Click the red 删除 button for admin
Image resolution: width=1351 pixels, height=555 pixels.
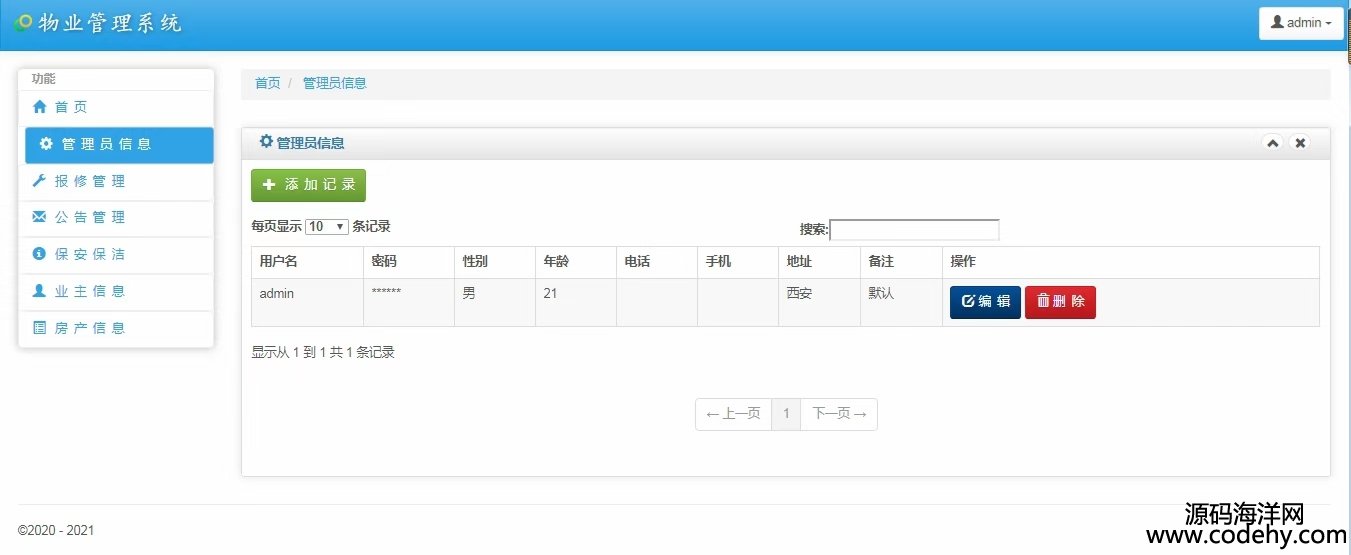(1060, 301)
